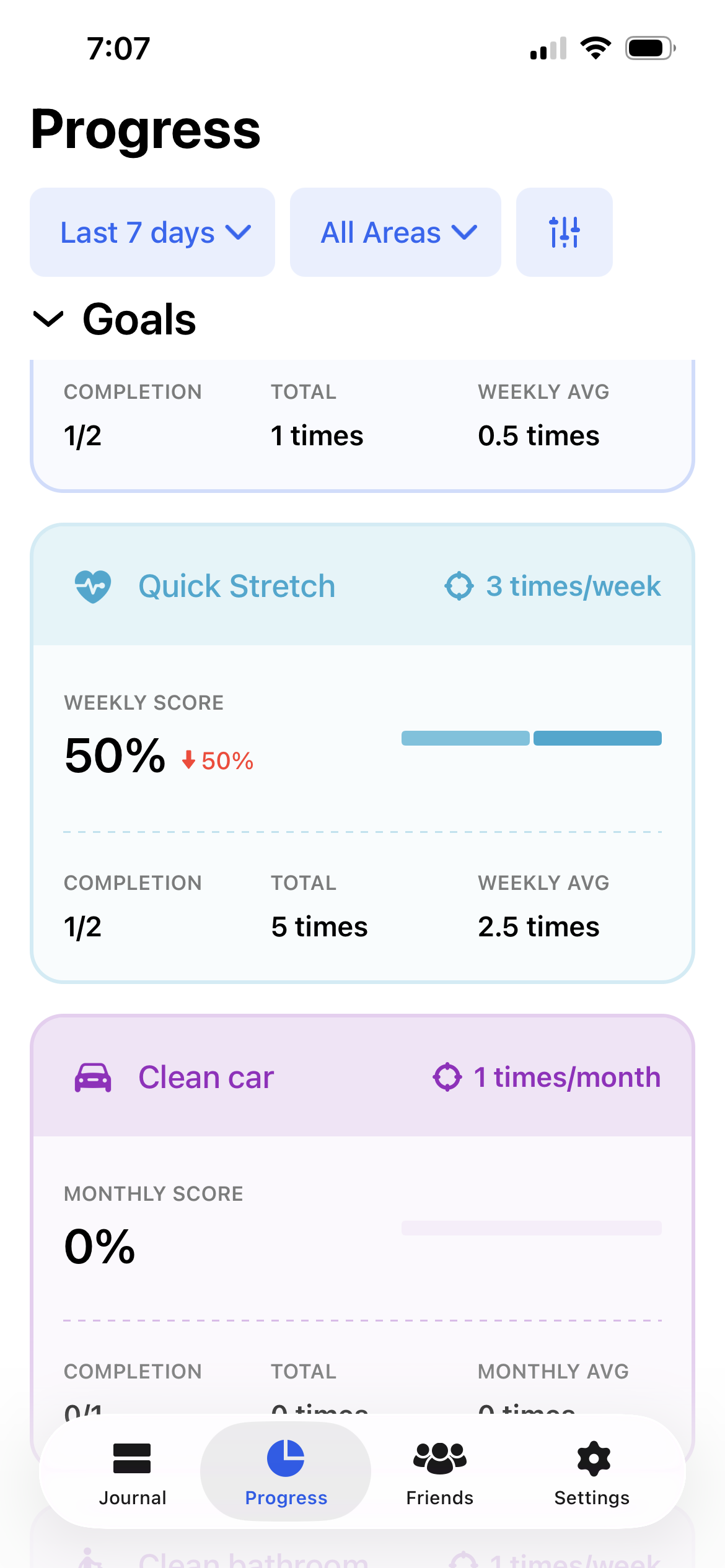Image resolution: width=725 pixels, height=1568 pixels.
Task: Open the Clean car goal title
Action: [206, 1078]
